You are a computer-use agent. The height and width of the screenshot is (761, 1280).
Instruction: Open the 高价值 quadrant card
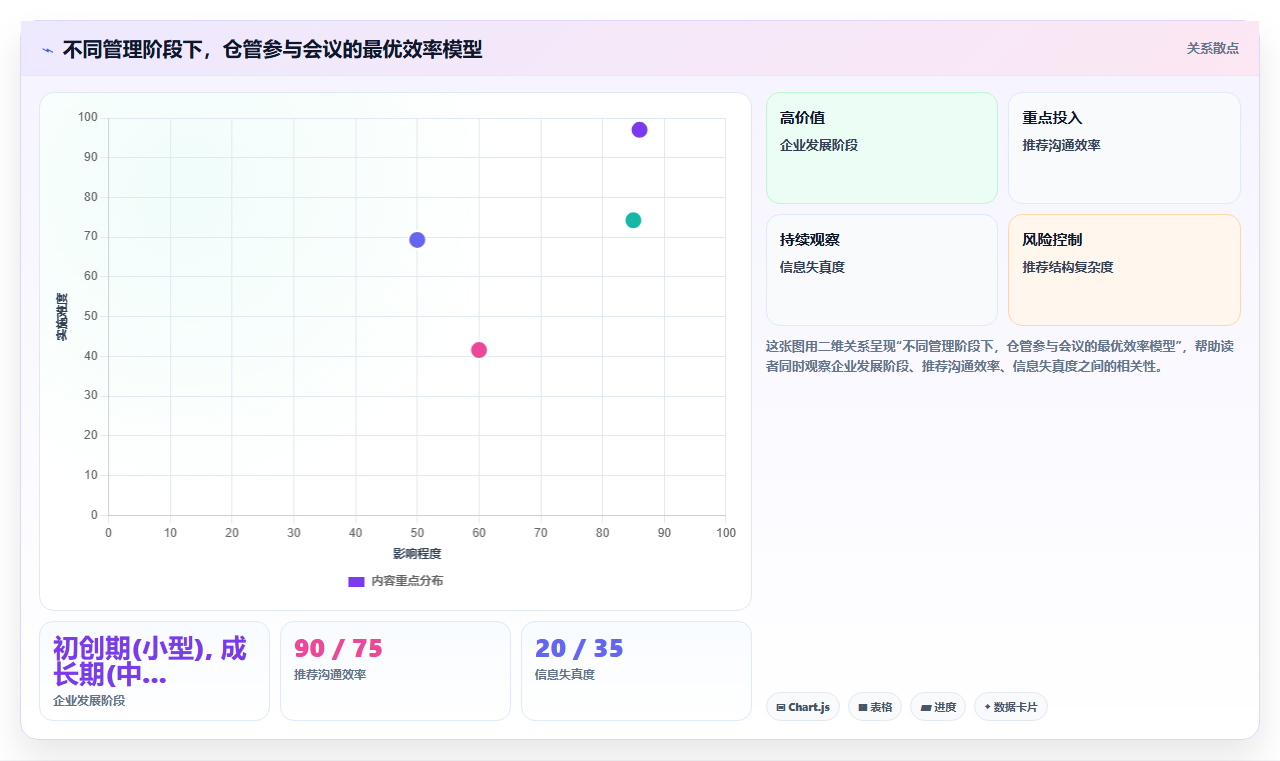882,148
